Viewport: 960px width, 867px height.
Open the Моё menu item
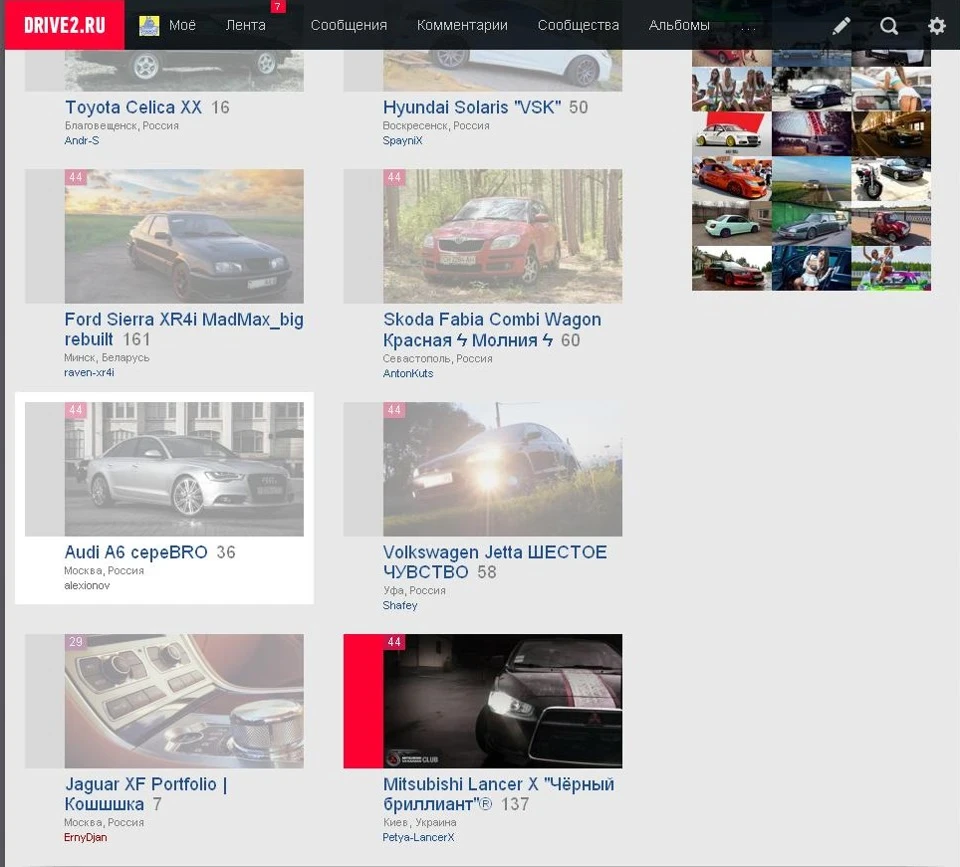[182, 26]
